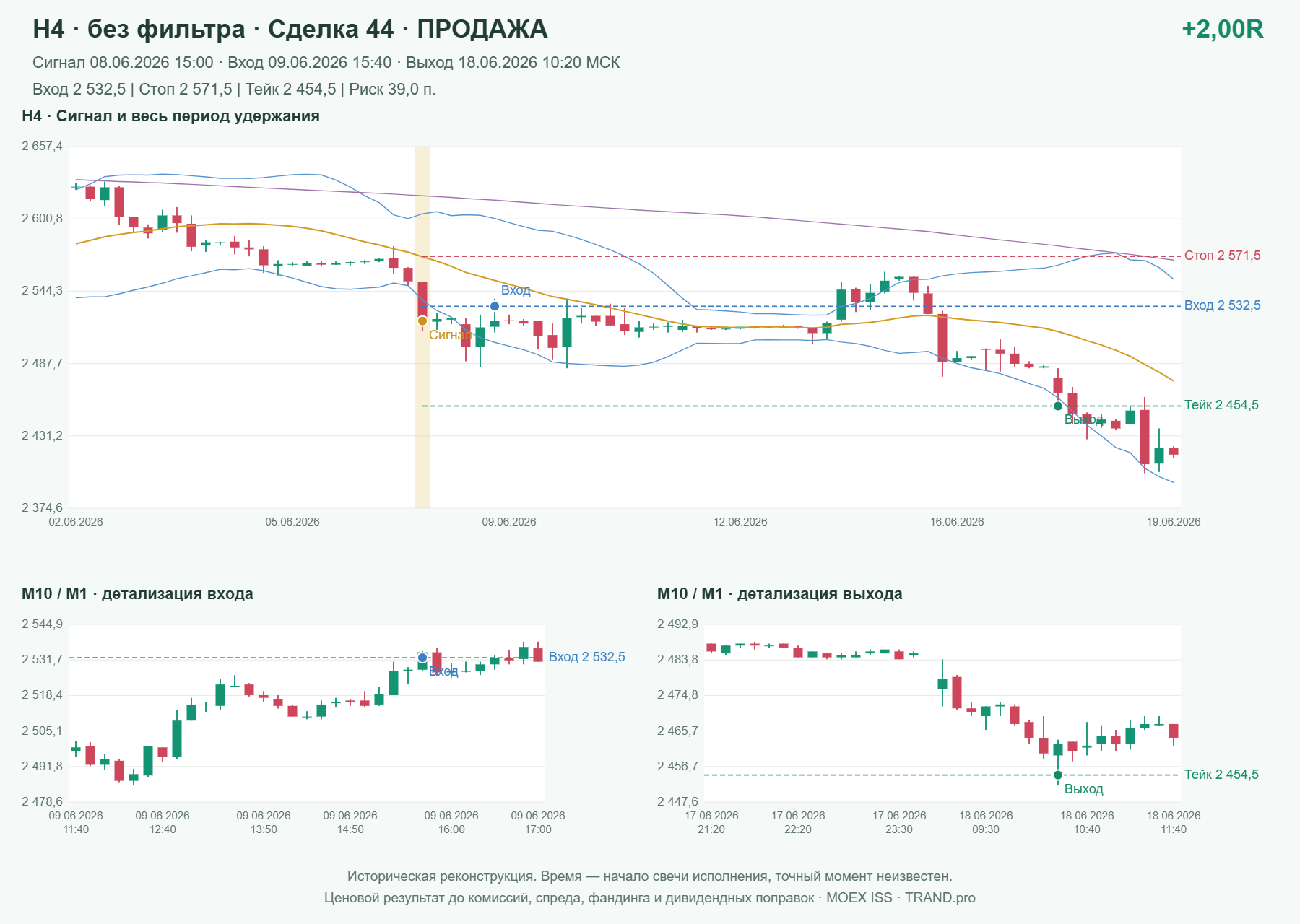Click the '2 600,8' price axis label
This screenshot has width=1300, height=924.
click(42, 219)
